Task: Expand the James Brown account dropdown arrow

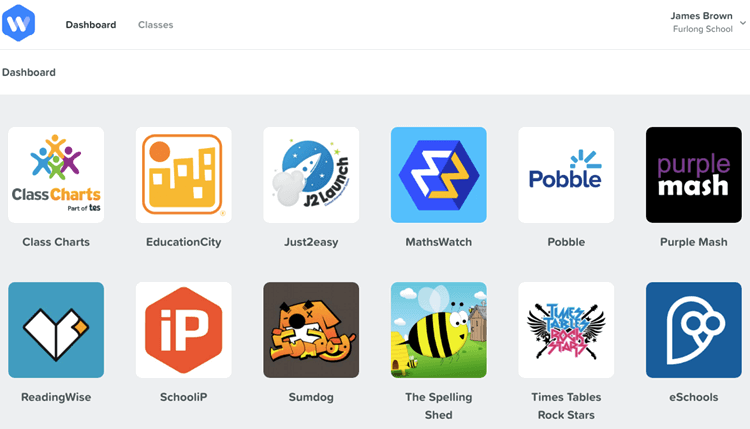Action: 743,22
